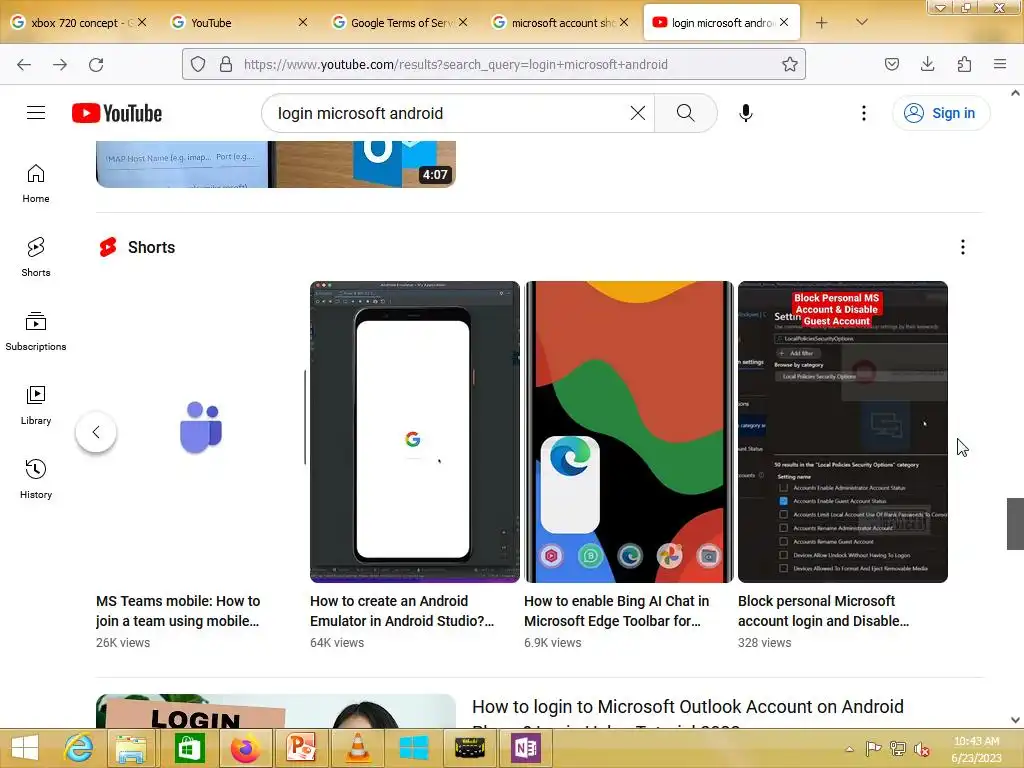Open the extensions puzzle icon
1024x768 pixels.
click(x=964, y=64)
